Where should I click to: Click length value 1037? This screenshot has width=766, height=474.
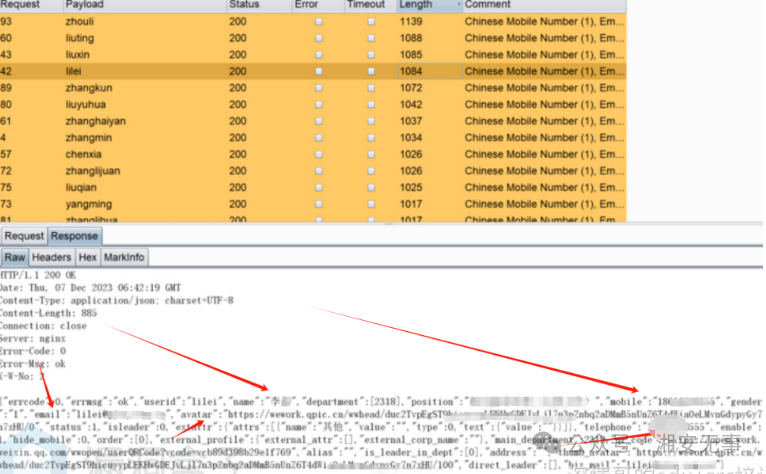click(411, 121)
